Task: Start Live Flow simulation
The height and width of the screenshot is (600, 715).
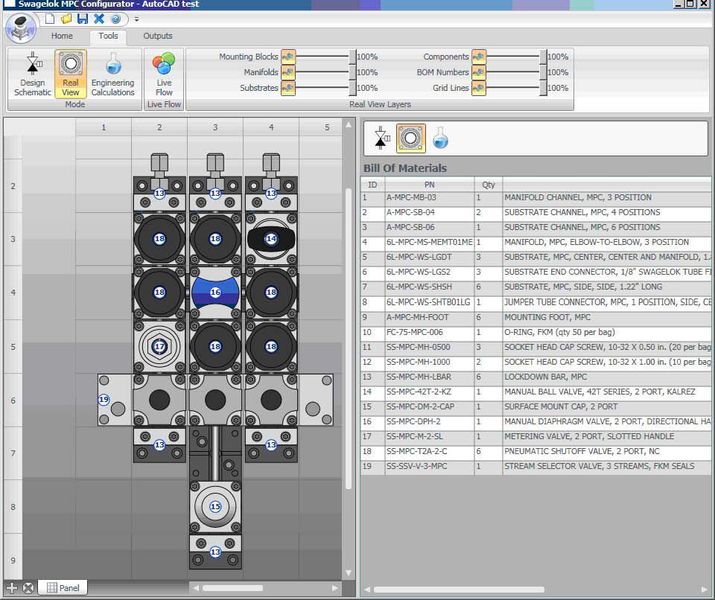Action: coord(164,74)
